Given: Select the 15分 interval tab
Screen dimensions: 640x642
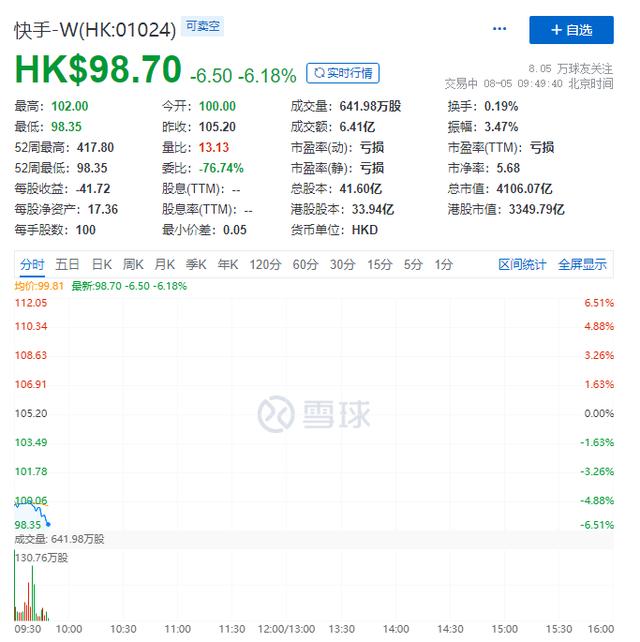Looking at the screenshot, I should pos(380,264).
